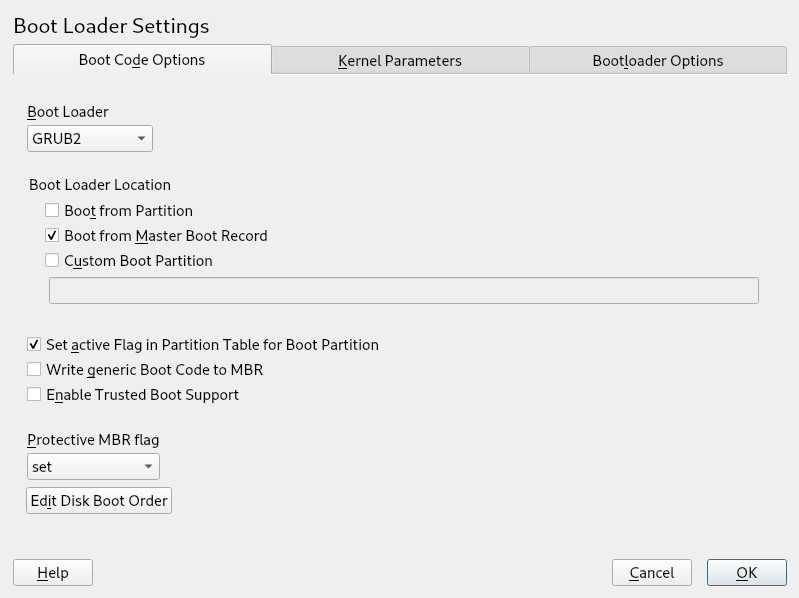The height and width of the screenshot is (598, 799).
Task: Click the Boot from Master Boot Record label
Action: [x=166, y=236]
